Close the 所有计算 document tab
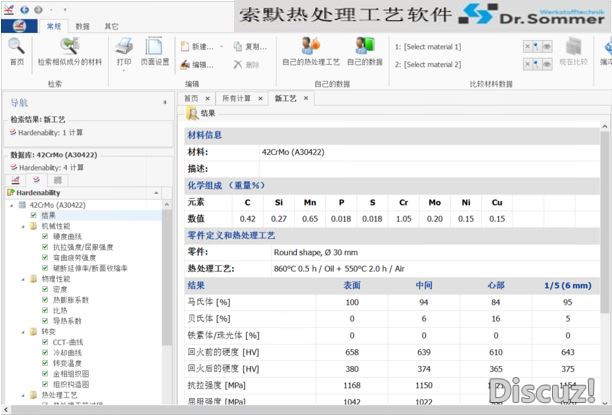Image resolution: width=612 pixels, height=415 pixels. click(260, 98)
